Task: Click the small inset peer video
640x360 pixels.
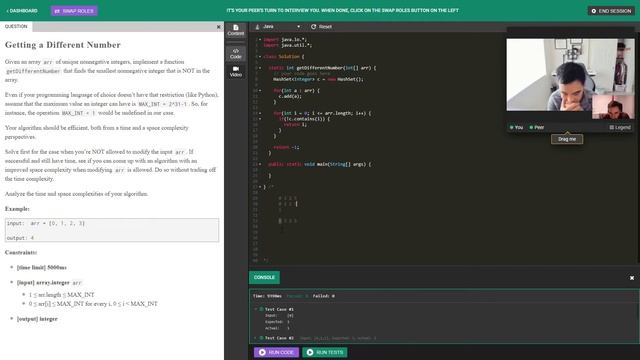Action: (x=613, y=107)
